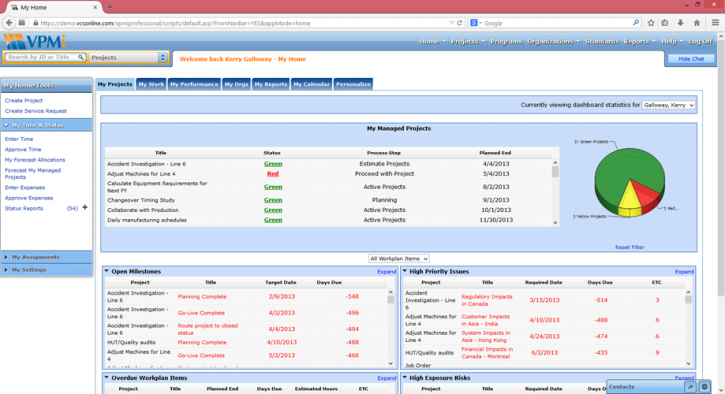Image resolution: width=725 pixels, height=394 pixels.
Task: Open the bookmarks list icon
Action: click(x=665, y=23)
